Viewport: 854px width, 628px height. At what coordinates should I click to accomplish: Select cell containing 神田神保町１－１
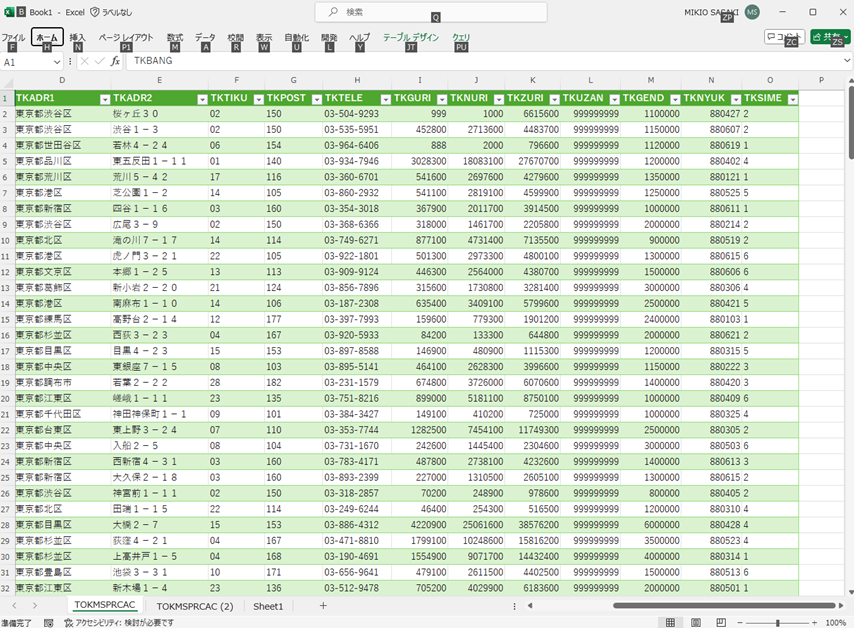[160, 414]
